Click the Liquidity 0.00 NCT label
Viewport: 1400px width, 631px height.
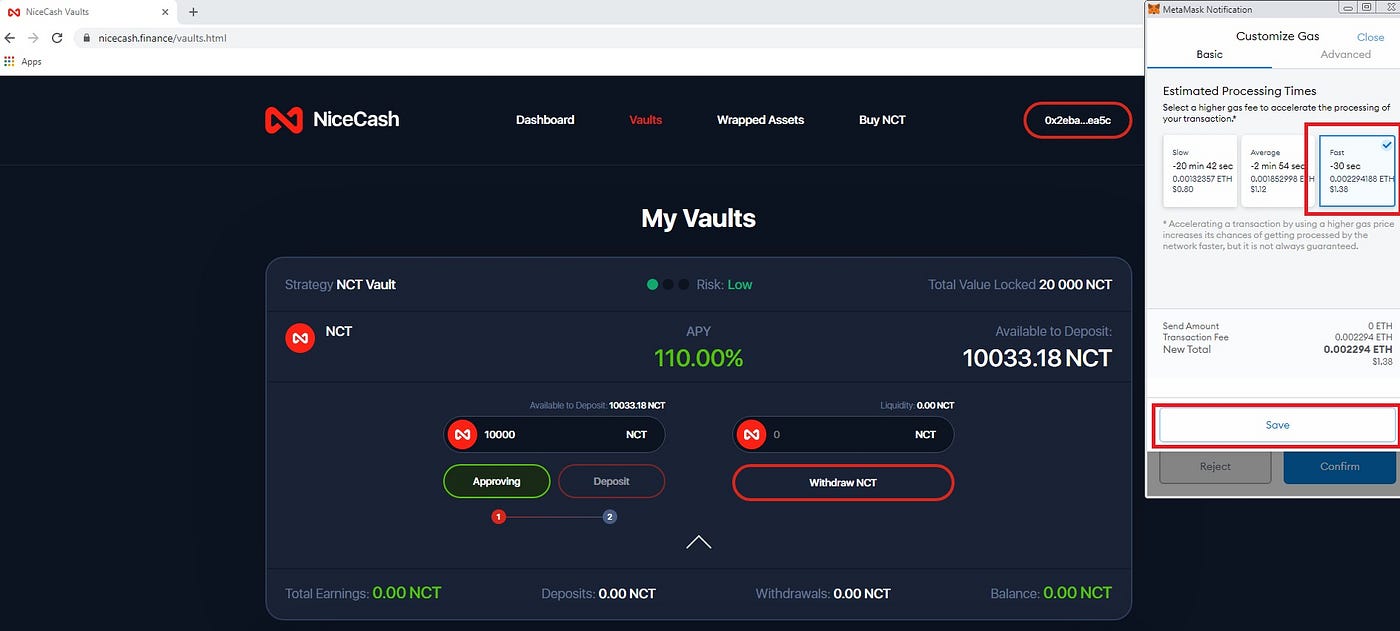click(917, 406)
